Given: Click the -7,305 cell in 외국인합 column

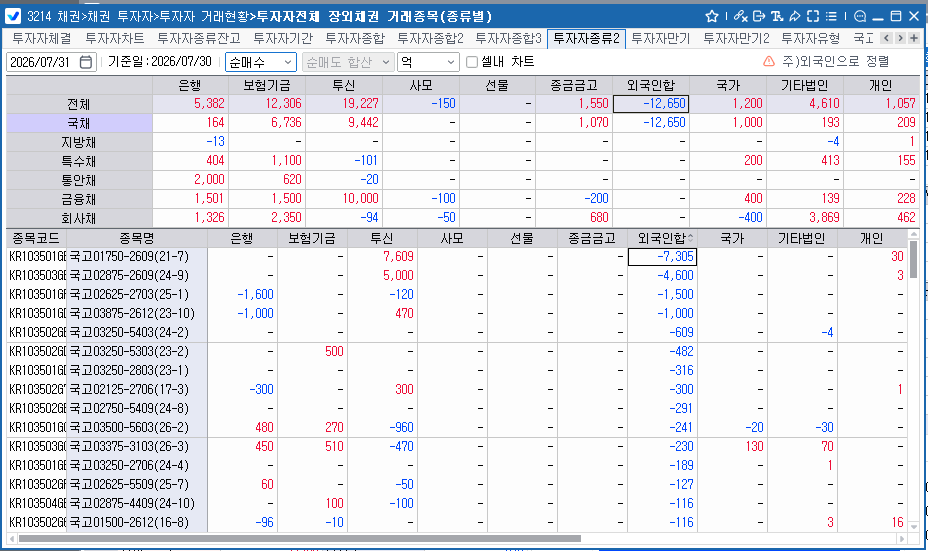Looking at the screenshot, I should pyautogui.click(x=662, y=256).
